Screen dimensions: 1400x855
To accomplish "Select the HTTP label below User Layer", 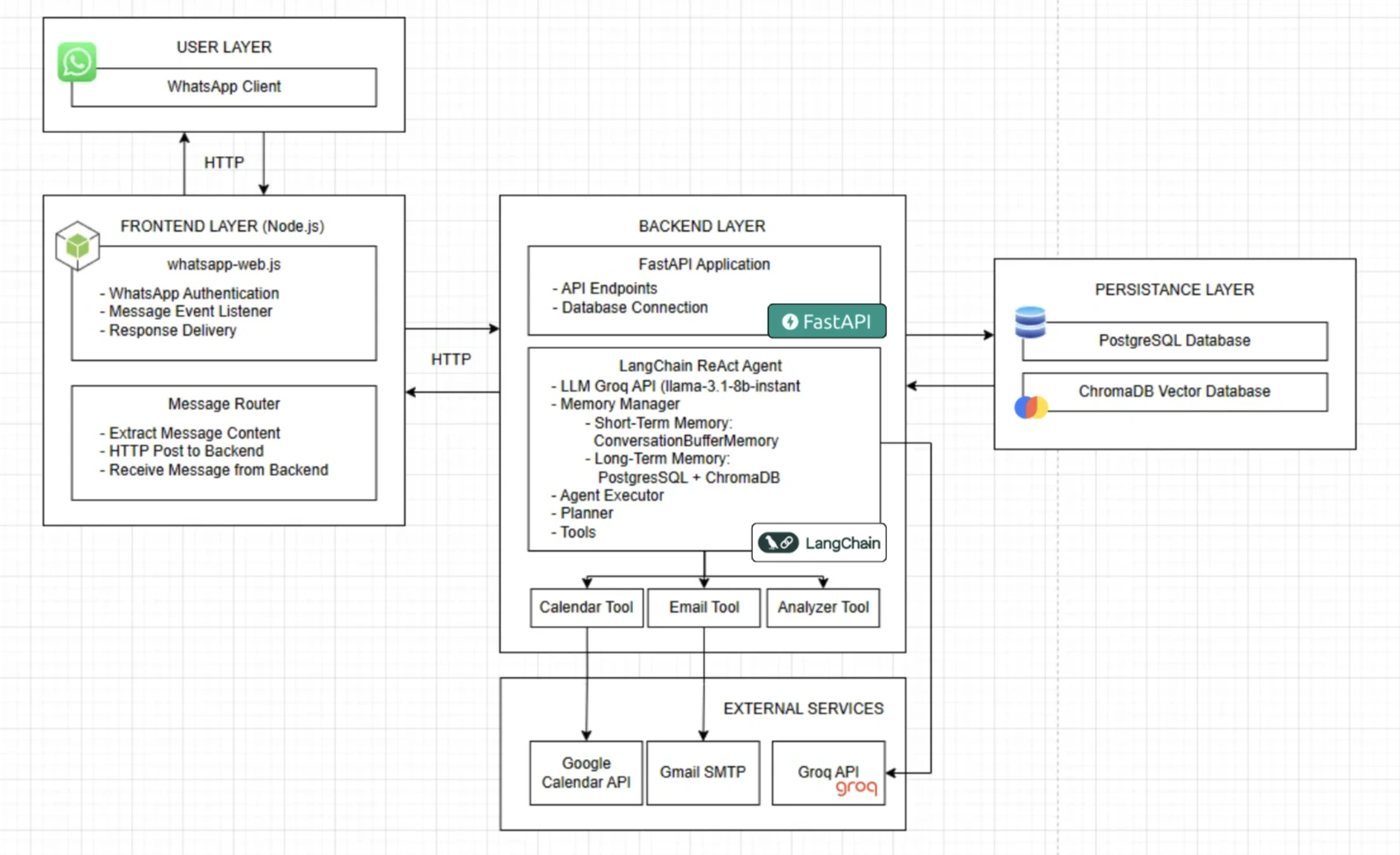I will click(224, 163).
